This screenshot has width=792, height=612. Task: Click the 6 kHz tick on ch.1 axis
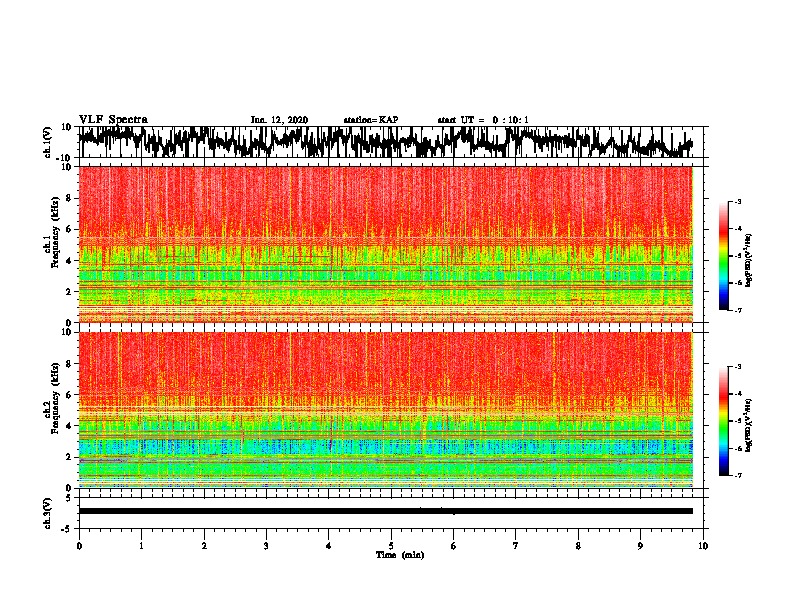pyautogui.click(x=69, y=229)
